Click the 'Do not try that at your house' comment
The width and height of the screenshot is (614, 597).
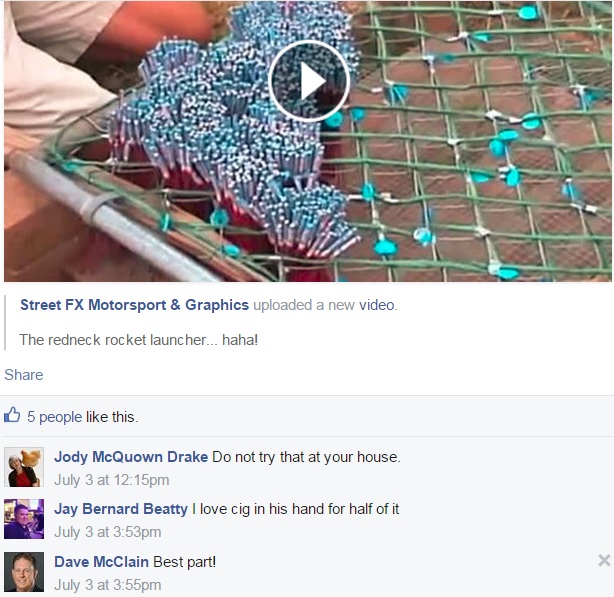(x=306, y=457)
